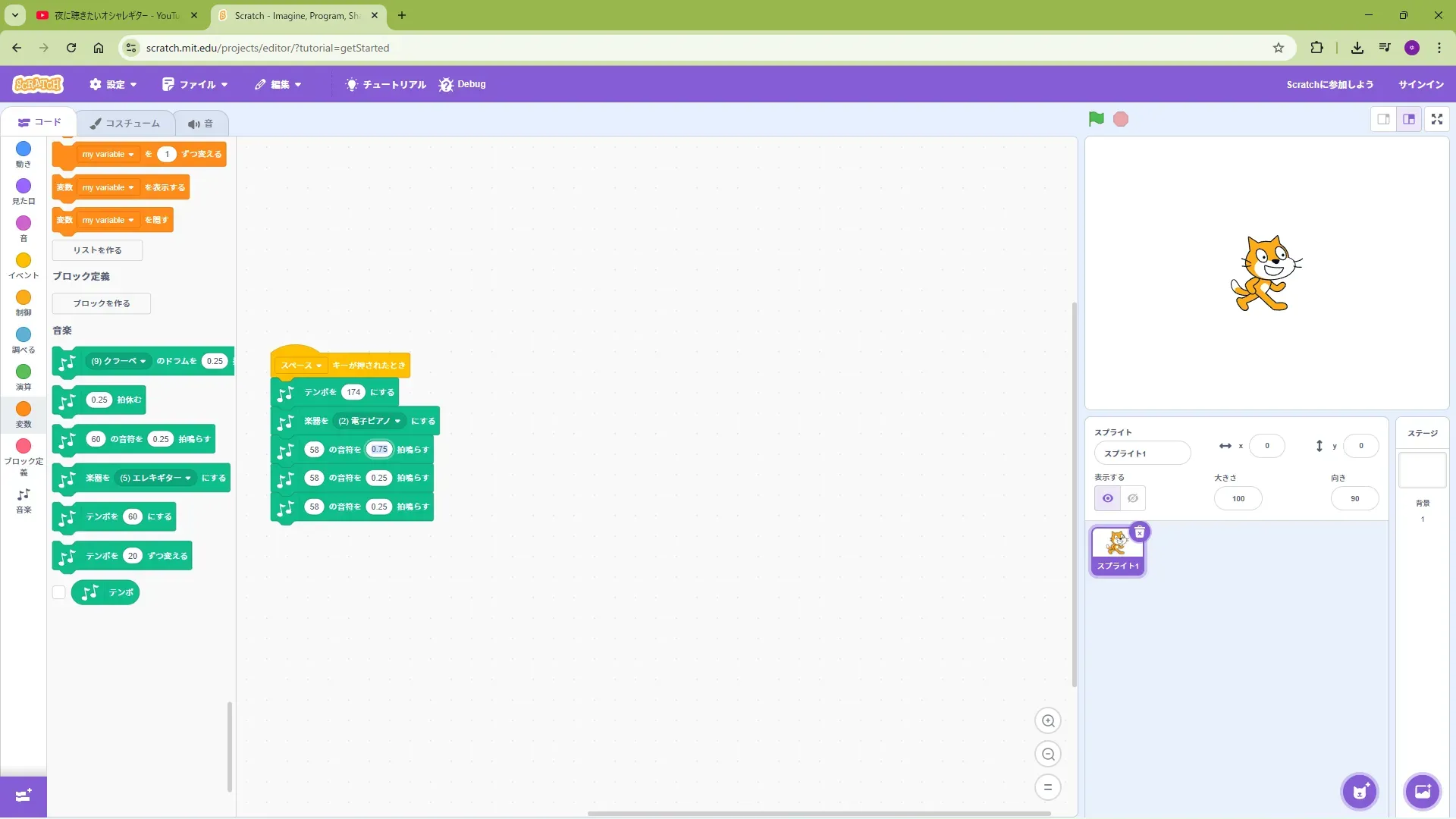This screenshot has height=819, width=1456.
Task: Click the Make a Block button
Action: pyautogui.click(x=102, y=303)
